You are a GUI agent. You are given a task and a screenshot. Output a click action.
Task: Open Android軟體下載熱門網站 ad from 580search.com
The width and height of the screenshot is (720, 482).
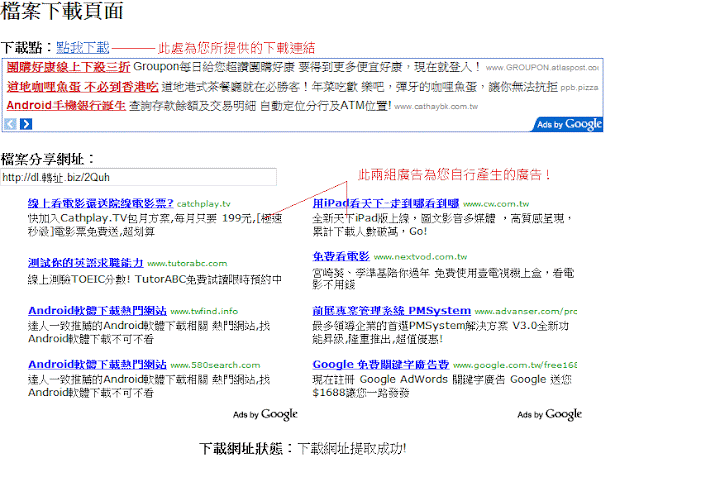point(97,364)
